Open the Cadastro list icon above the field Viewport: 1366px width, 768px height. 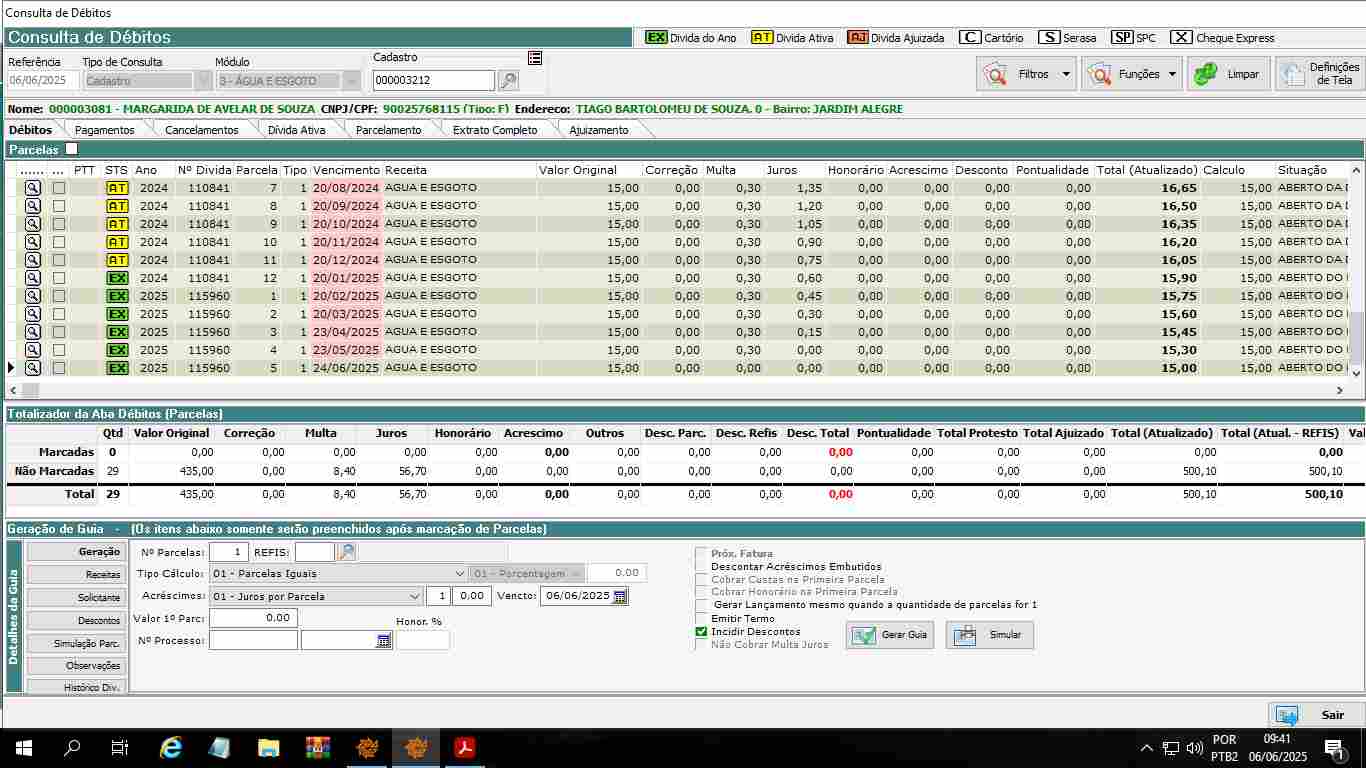tap(535, 58)
